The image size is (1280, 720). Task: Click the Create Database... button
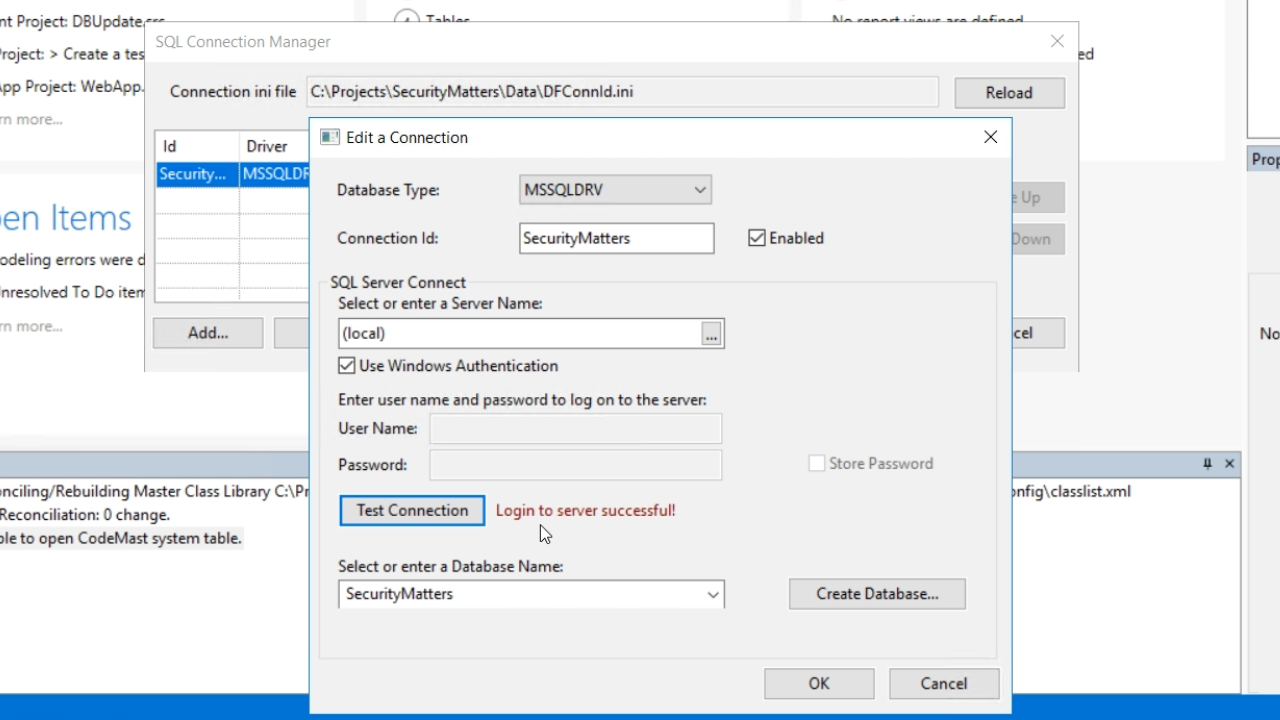(x=877, y=594)
